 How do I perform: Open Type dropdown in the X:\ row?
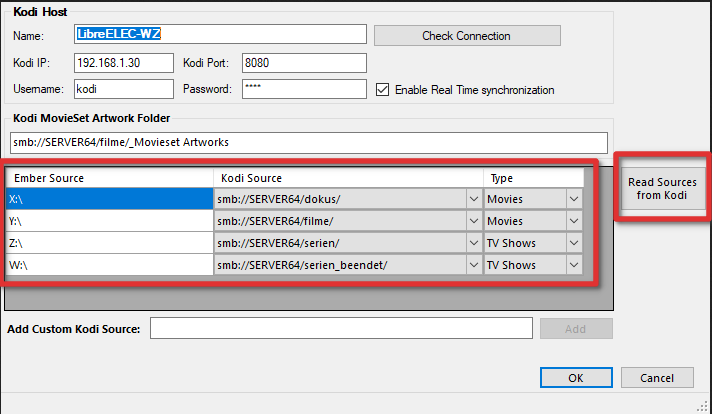[x=574, y=199]
